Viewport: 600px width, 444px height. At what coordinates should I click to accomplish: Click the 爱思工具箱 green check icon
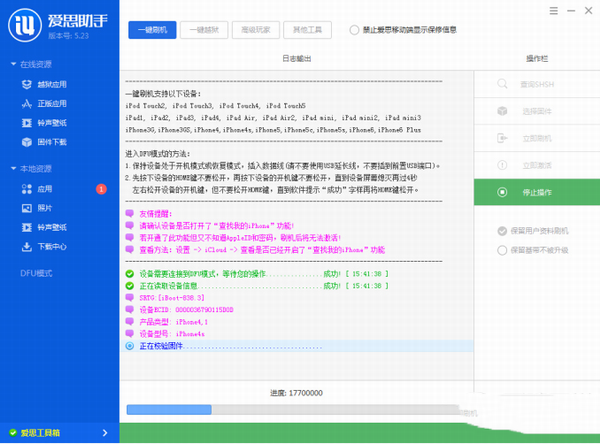point(13,433)
